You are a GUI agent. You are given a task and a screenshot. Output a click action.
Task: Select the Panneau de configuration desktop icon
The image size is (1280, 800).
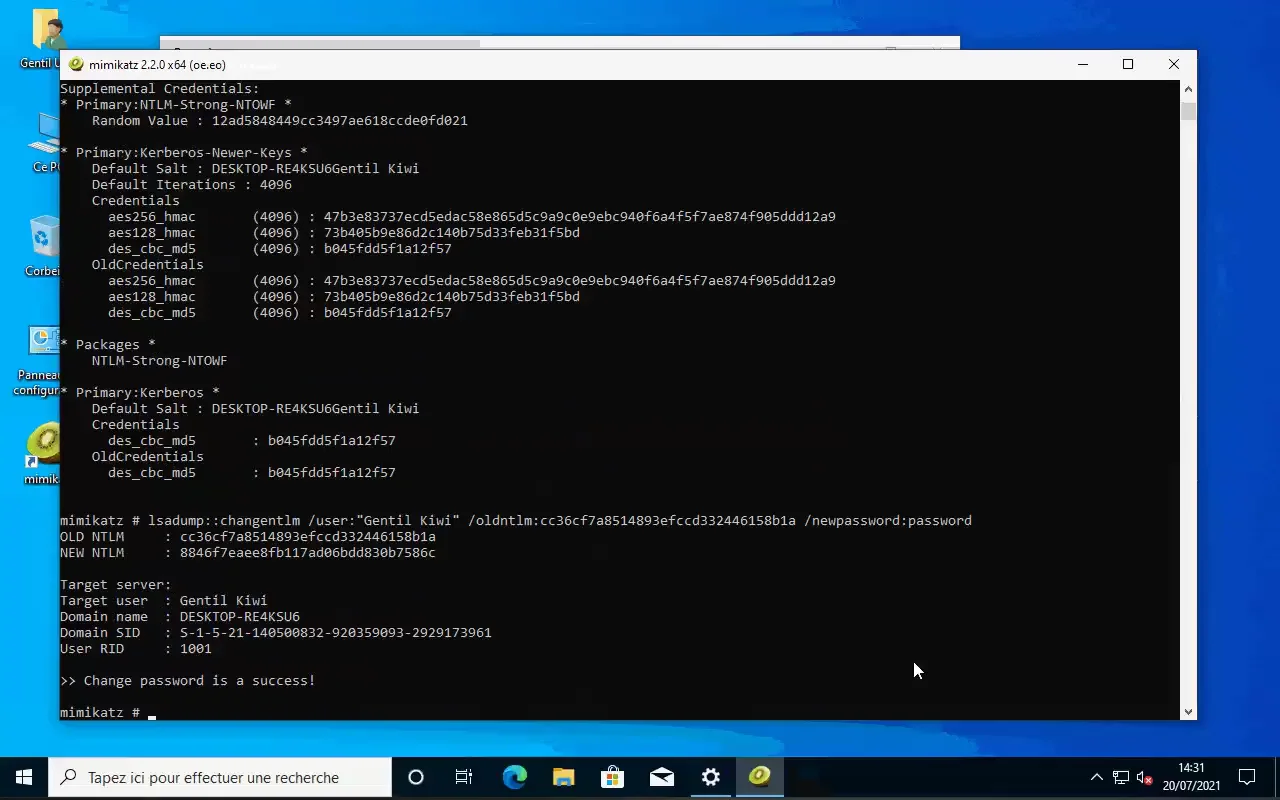pos(38,361)
